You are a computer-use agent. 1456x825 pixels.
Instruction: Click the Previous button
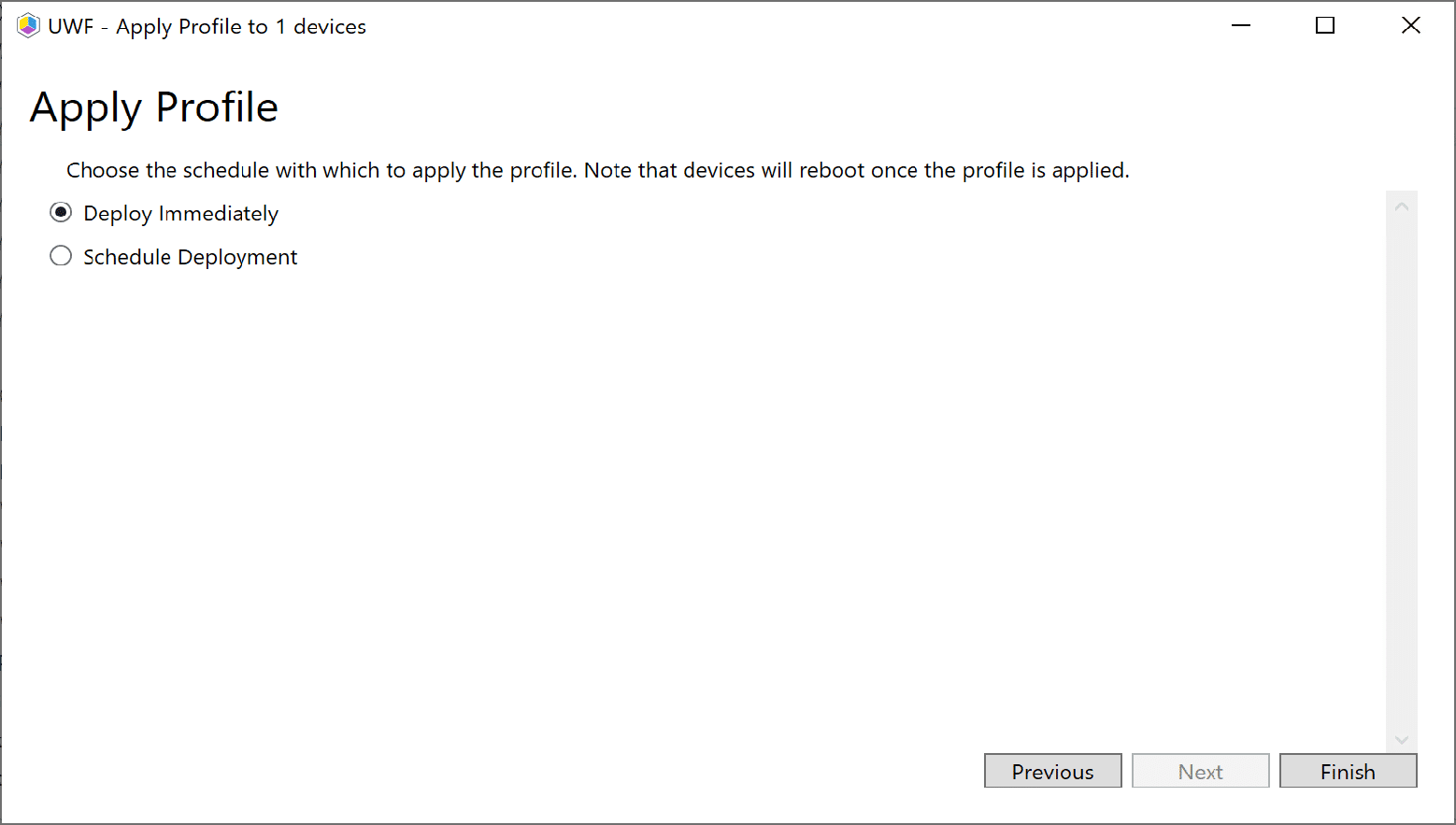tap(1052, 771)
